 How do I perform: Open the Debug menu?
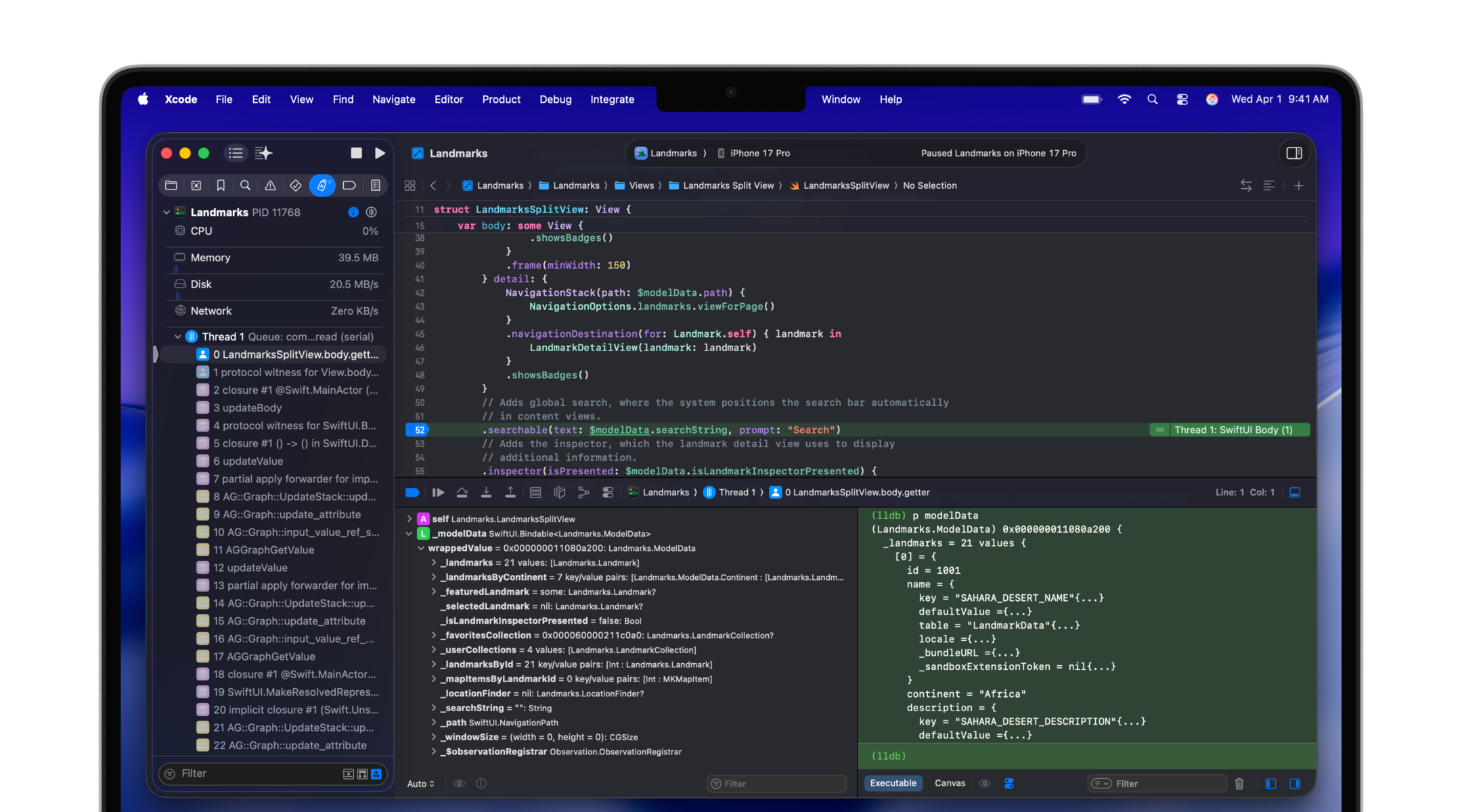point(555,99)
